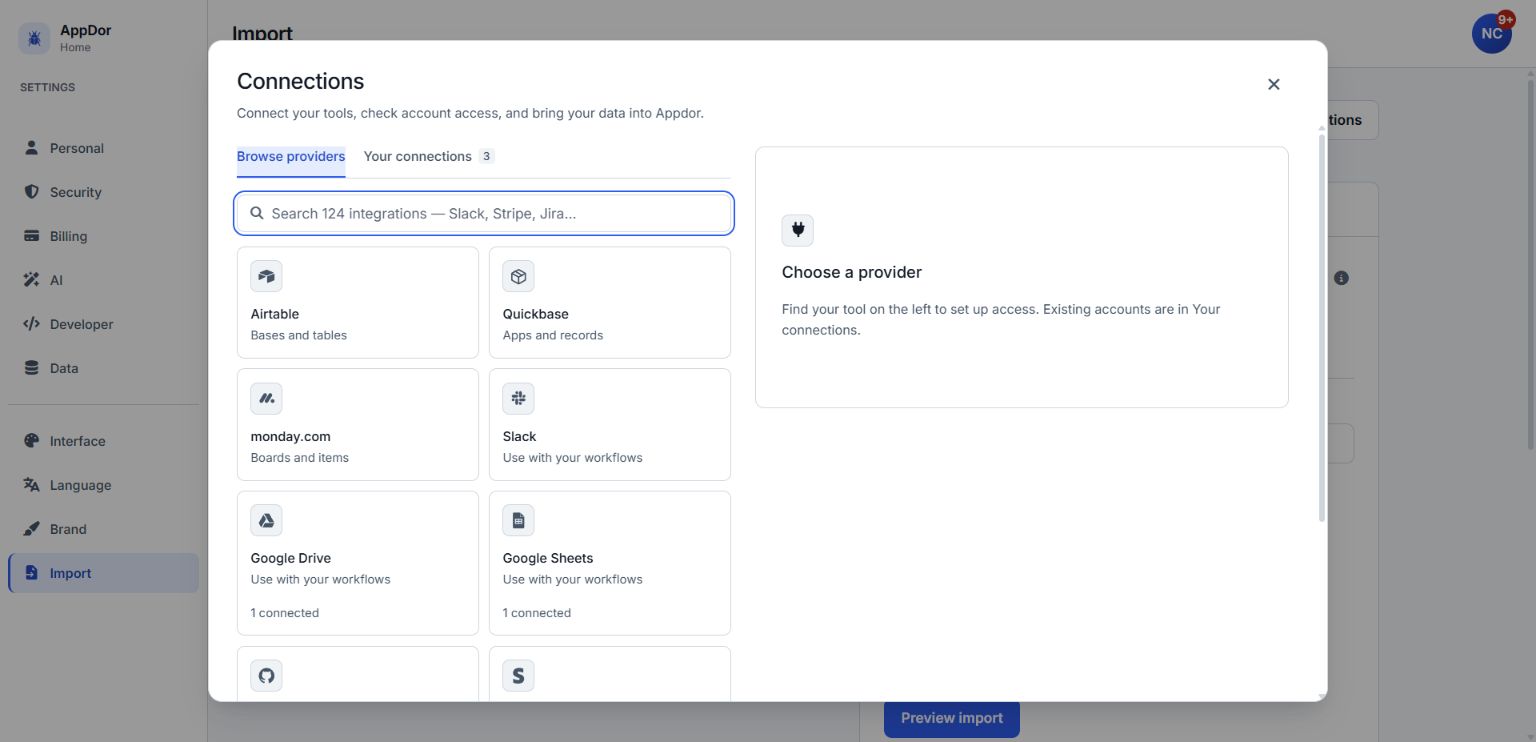The height and width of the screenshot is (742, 1536).
Task: Choose the monday.com Boards and items card
Action: point(358,424)
